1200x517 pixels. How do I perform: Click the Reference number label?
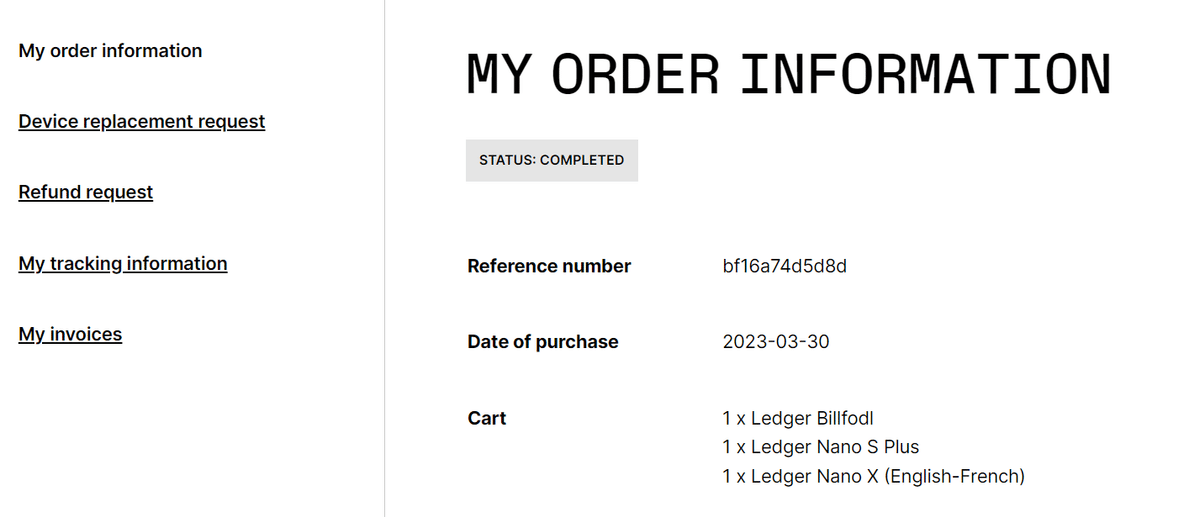(x=549, y=266)
